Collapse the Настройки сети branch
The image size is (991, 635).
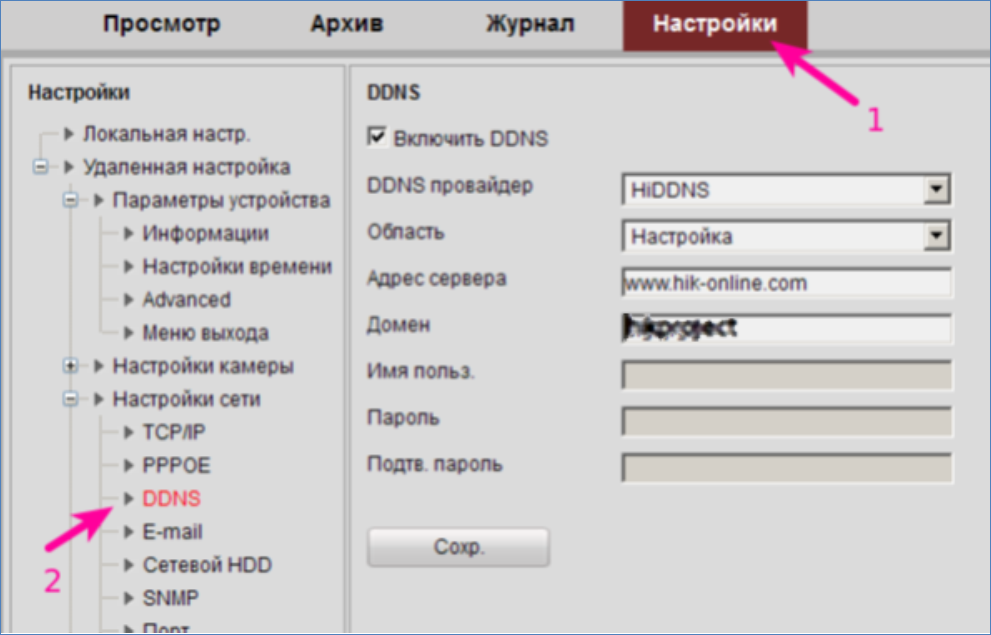71,399
